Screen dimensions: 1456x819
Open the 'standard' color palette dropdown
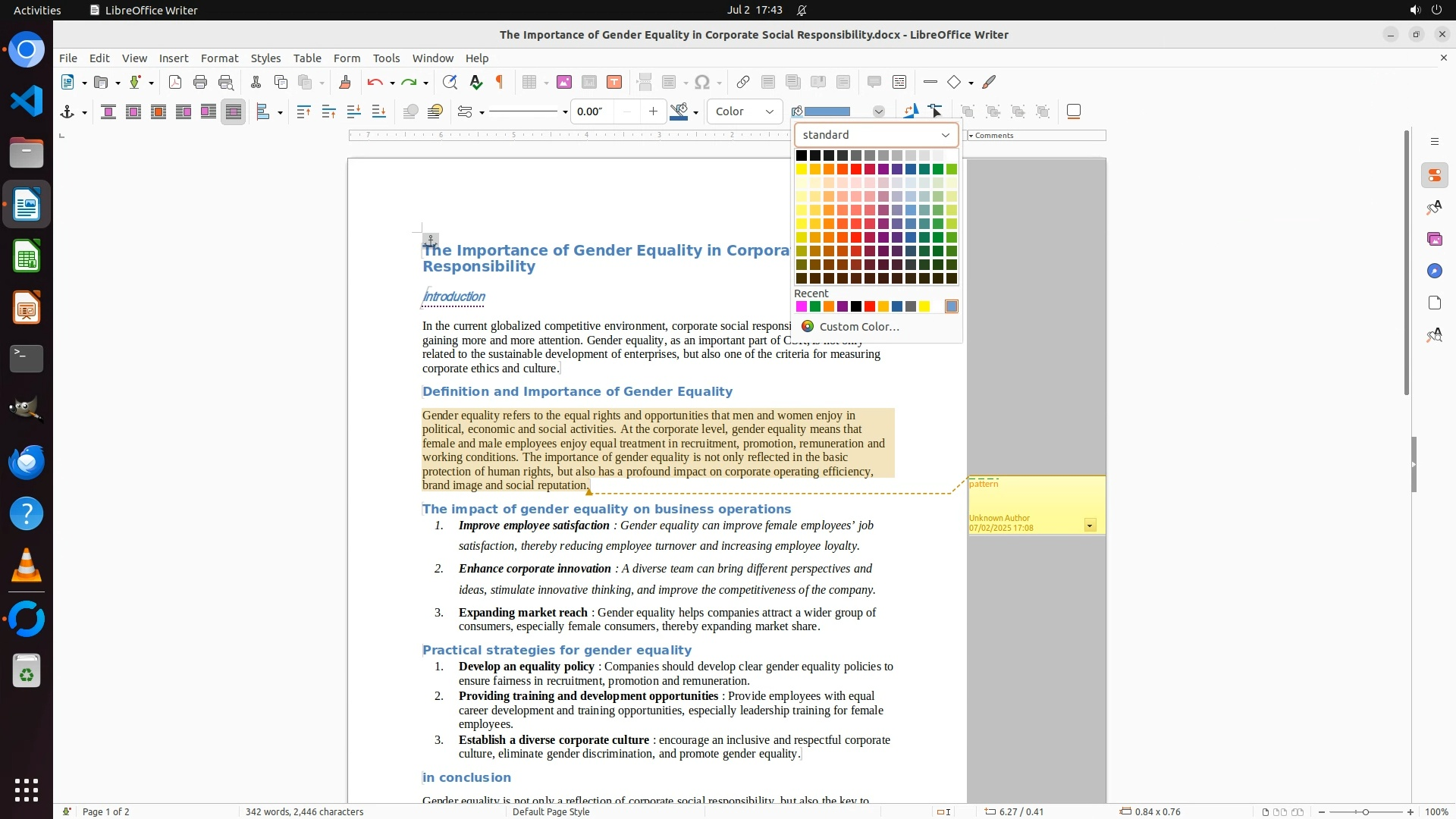click(x=876, y=135)
